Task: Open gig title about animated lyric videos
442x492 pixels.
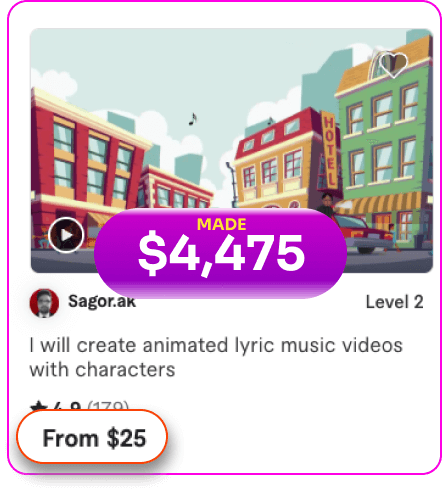Action: (216, 357)
